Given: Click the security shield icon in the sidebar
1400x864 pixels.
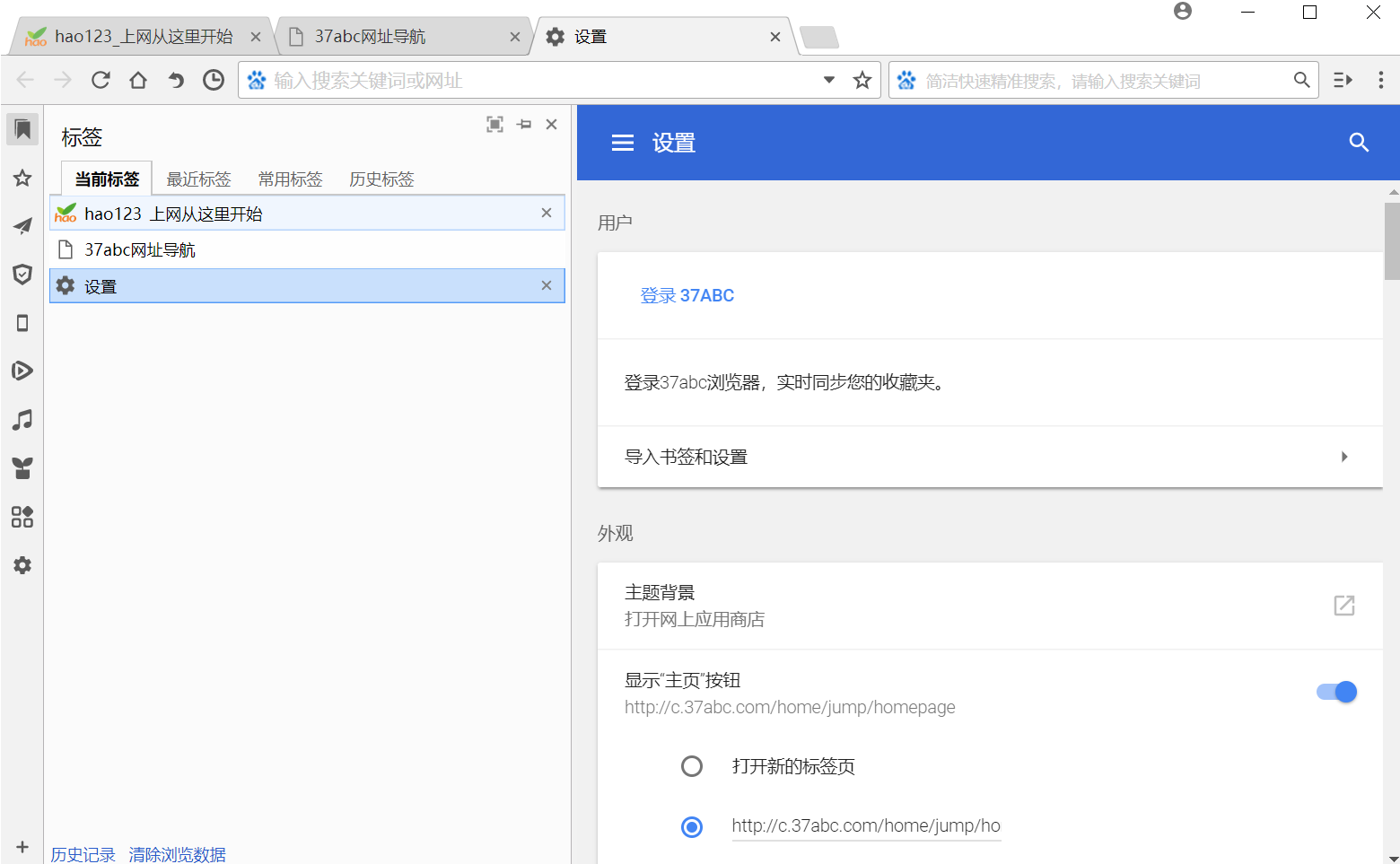Looking at the screenshot, I should [22, 275].
